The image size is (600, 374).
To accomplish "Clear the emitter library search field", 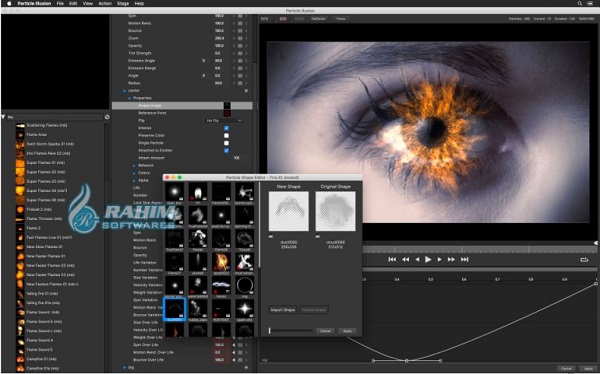I will click(x=107, y=117).
